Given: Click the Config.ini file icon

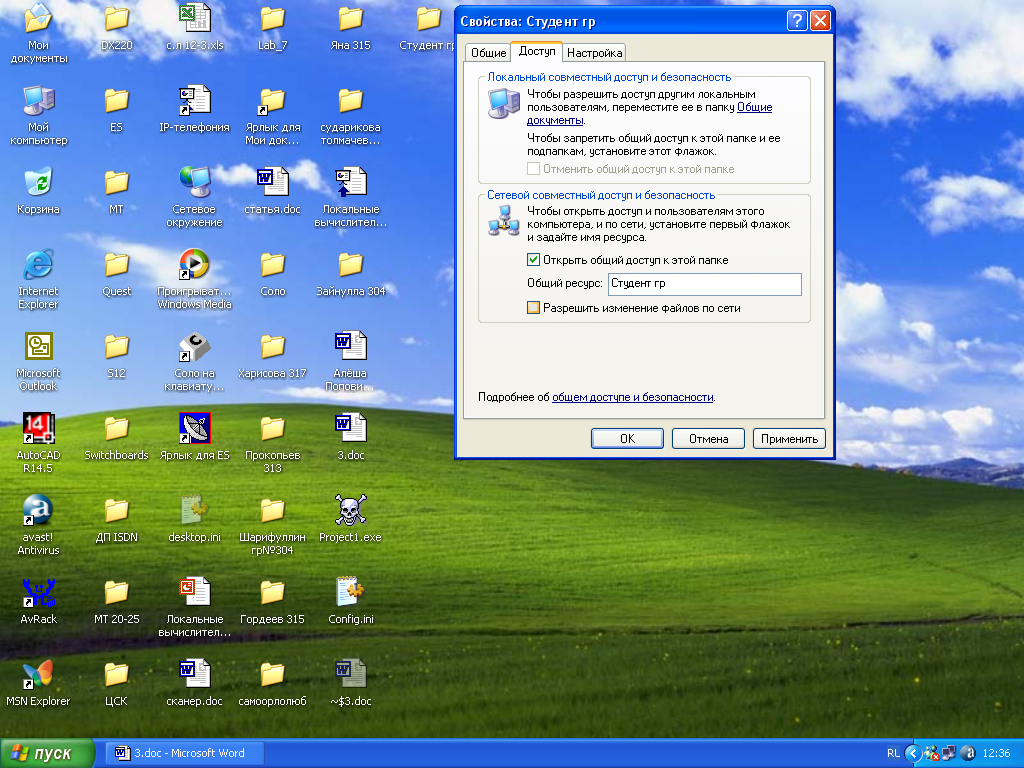Looking at the screenshot, I should coord(351,592).
